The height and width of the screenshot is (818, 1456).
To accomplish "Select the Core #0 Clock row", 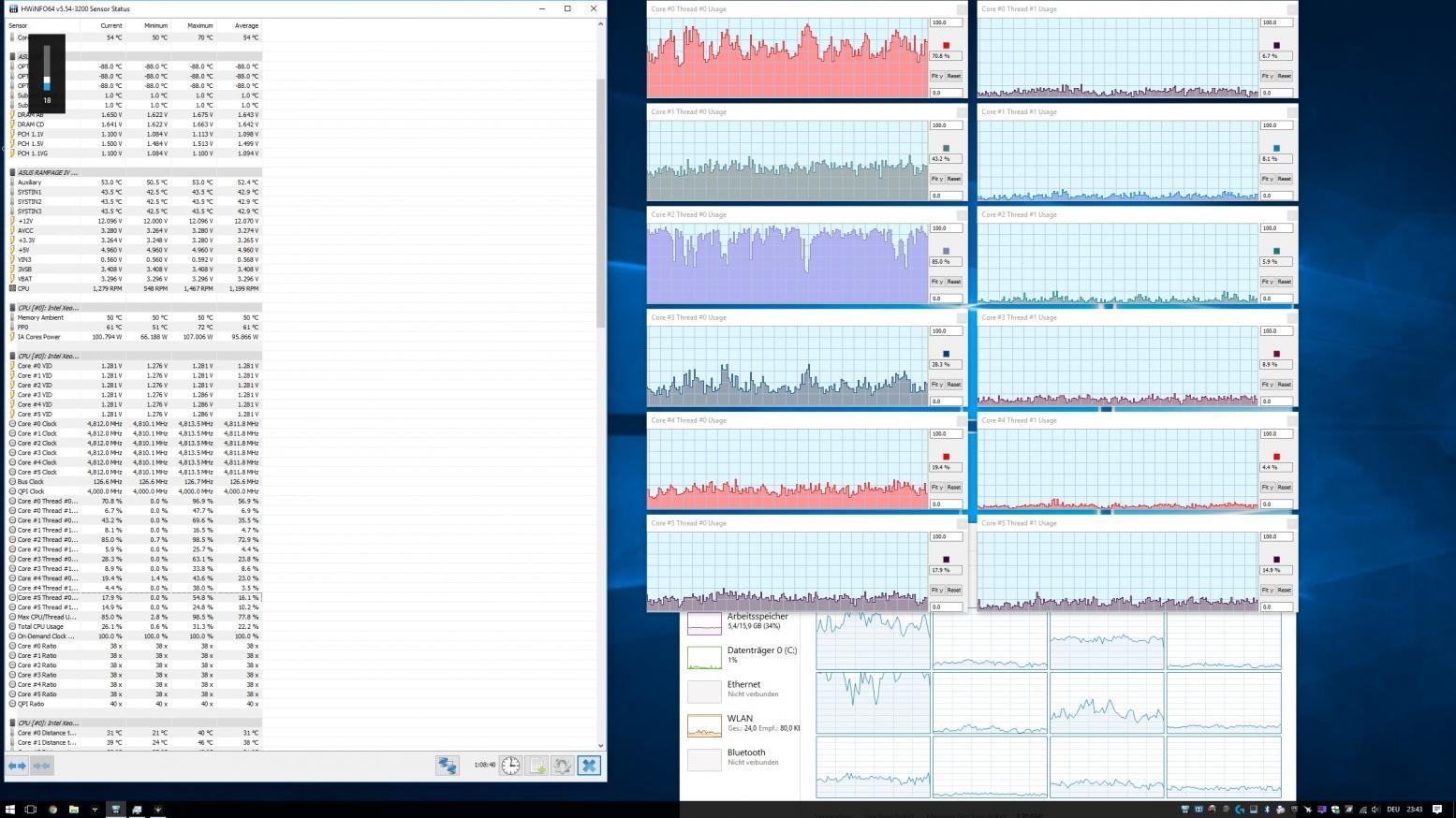I will click(x=134, y=424).
